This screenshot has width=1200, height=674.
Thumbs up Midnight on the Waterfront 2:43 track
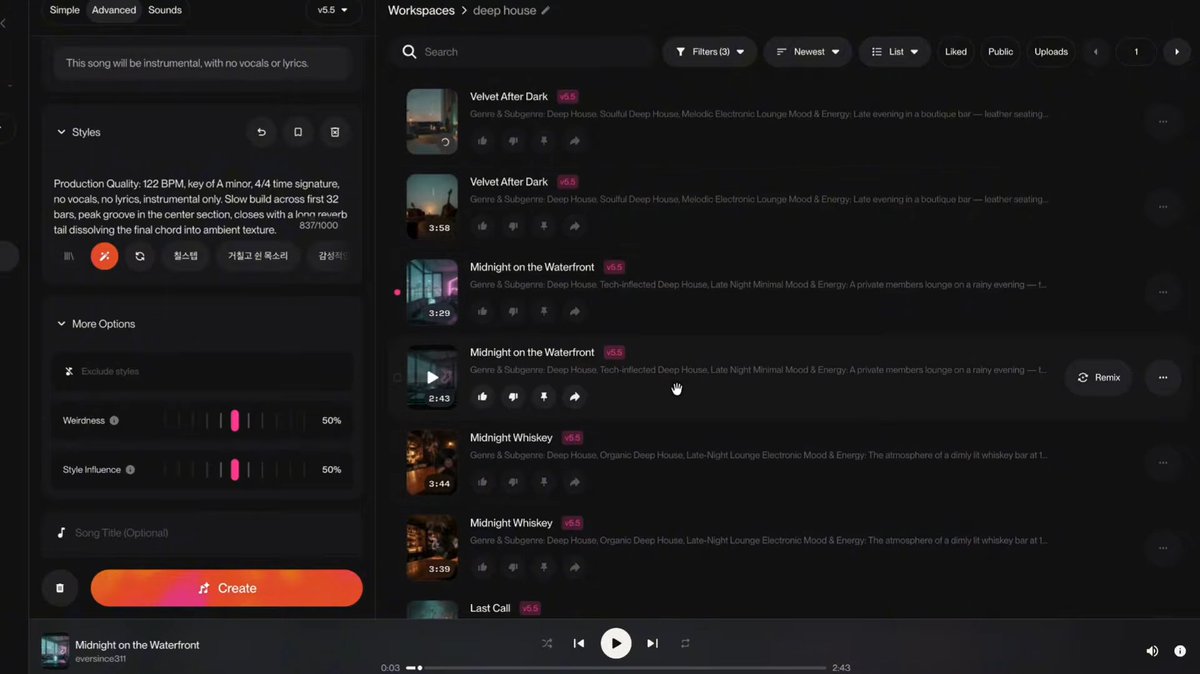483,397
